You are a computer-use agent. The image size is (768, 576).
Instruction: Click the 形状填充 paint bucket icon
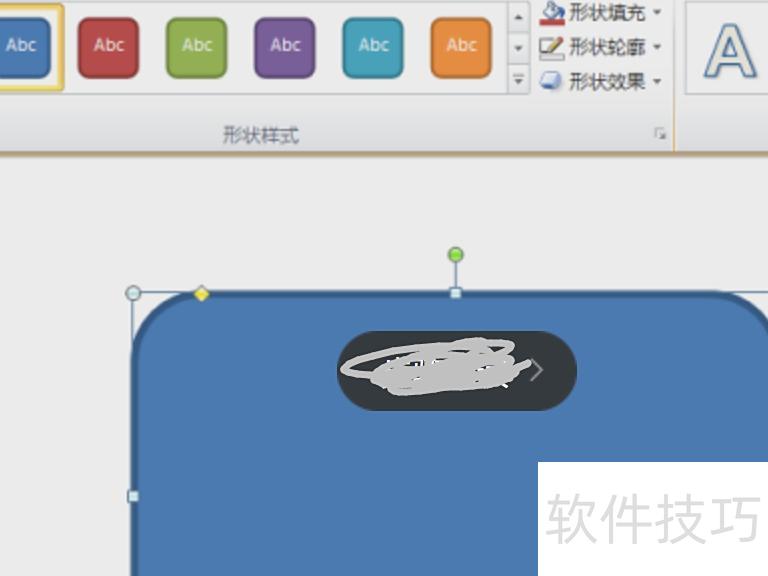tap(552, 13)
